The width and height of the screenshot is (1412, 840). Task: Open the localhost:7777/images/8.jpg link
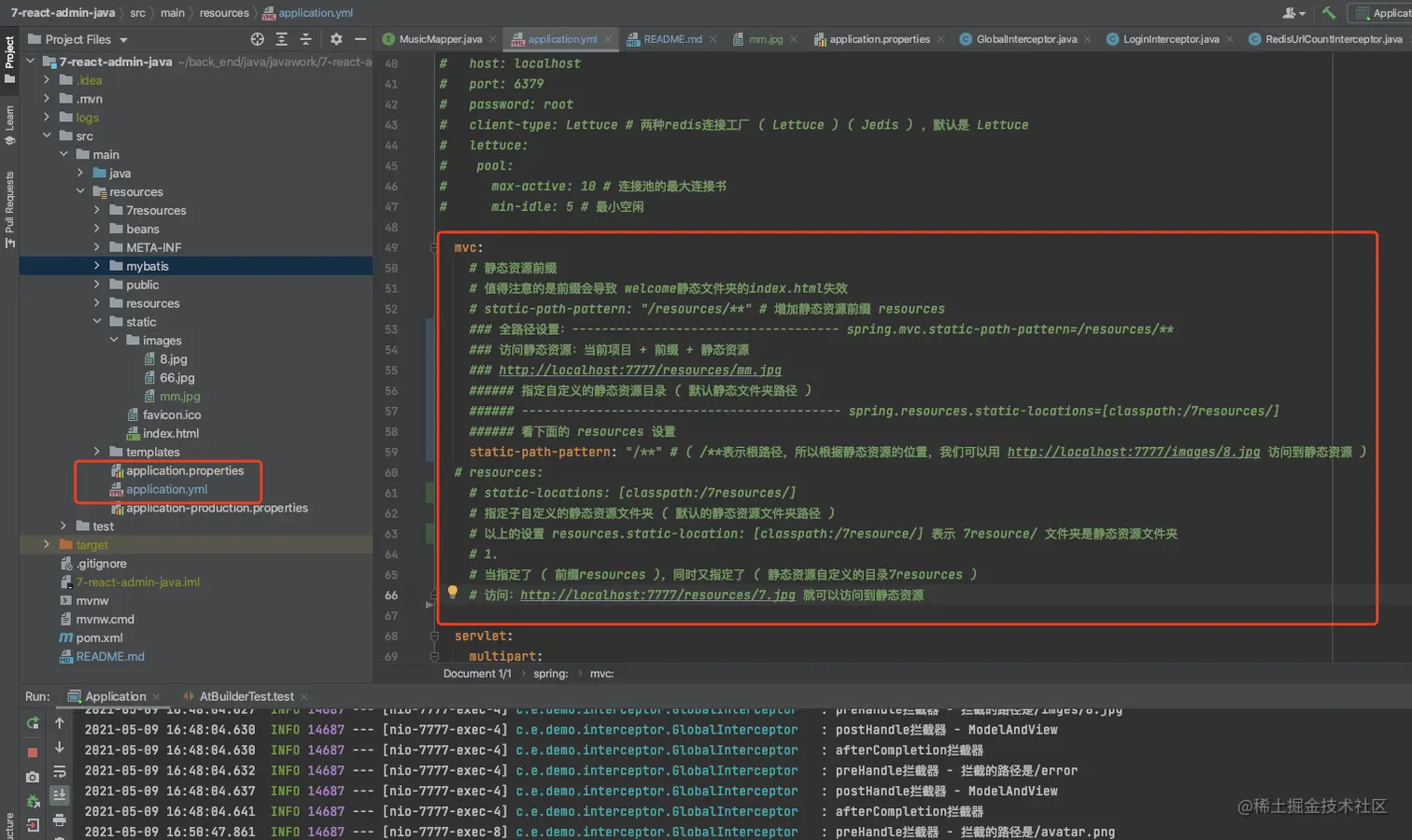pos(1134,452)
